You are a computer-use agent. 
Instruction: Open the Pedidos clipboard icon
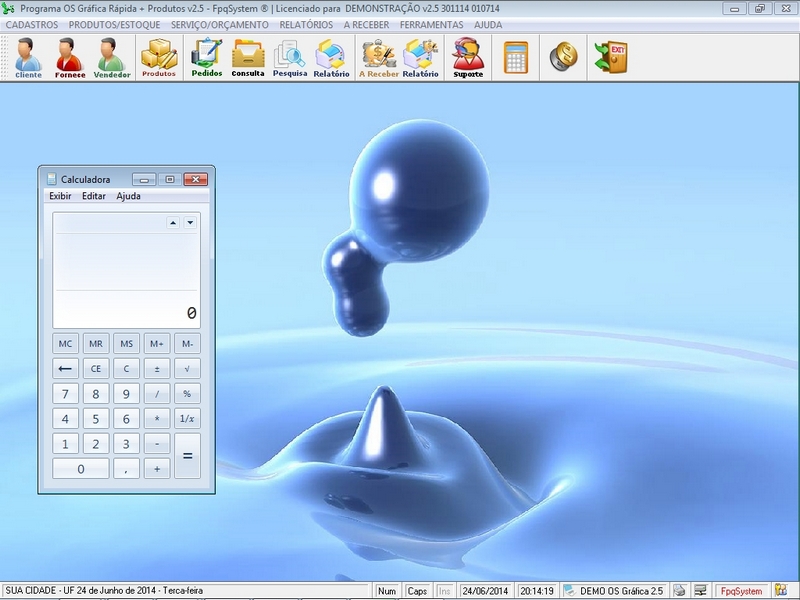pos(207,58)
